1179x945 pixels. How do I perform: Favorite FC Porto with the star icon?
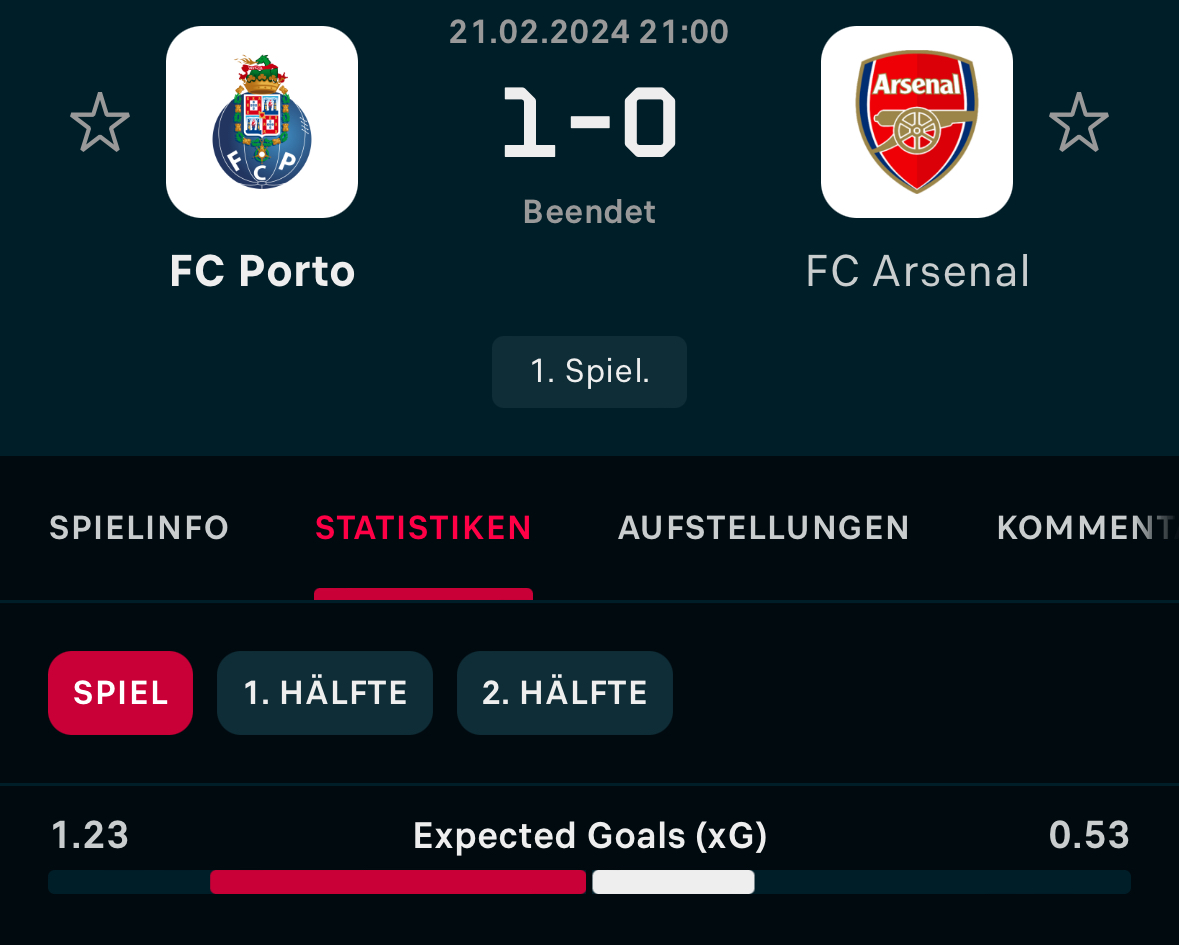100,123
